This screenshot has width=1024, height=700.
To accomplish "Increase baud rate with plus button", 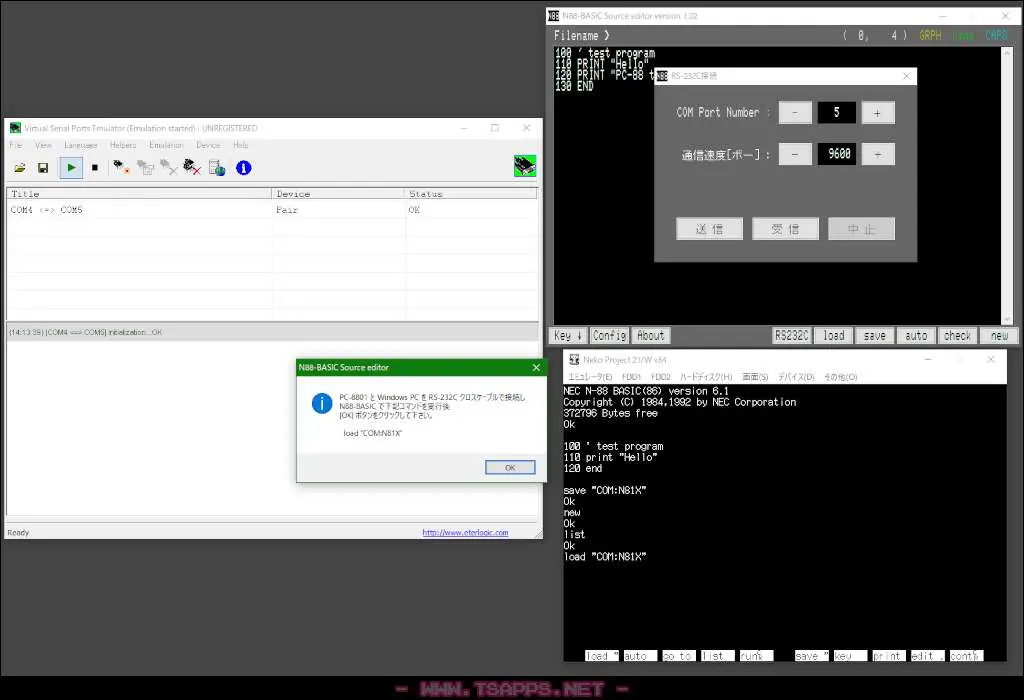I will [x=878, y=154].
